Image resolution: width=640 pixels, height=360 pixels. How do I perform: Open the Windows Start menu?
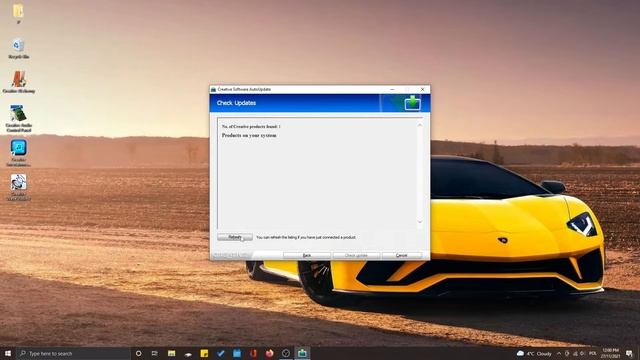(x=8, y=353)
